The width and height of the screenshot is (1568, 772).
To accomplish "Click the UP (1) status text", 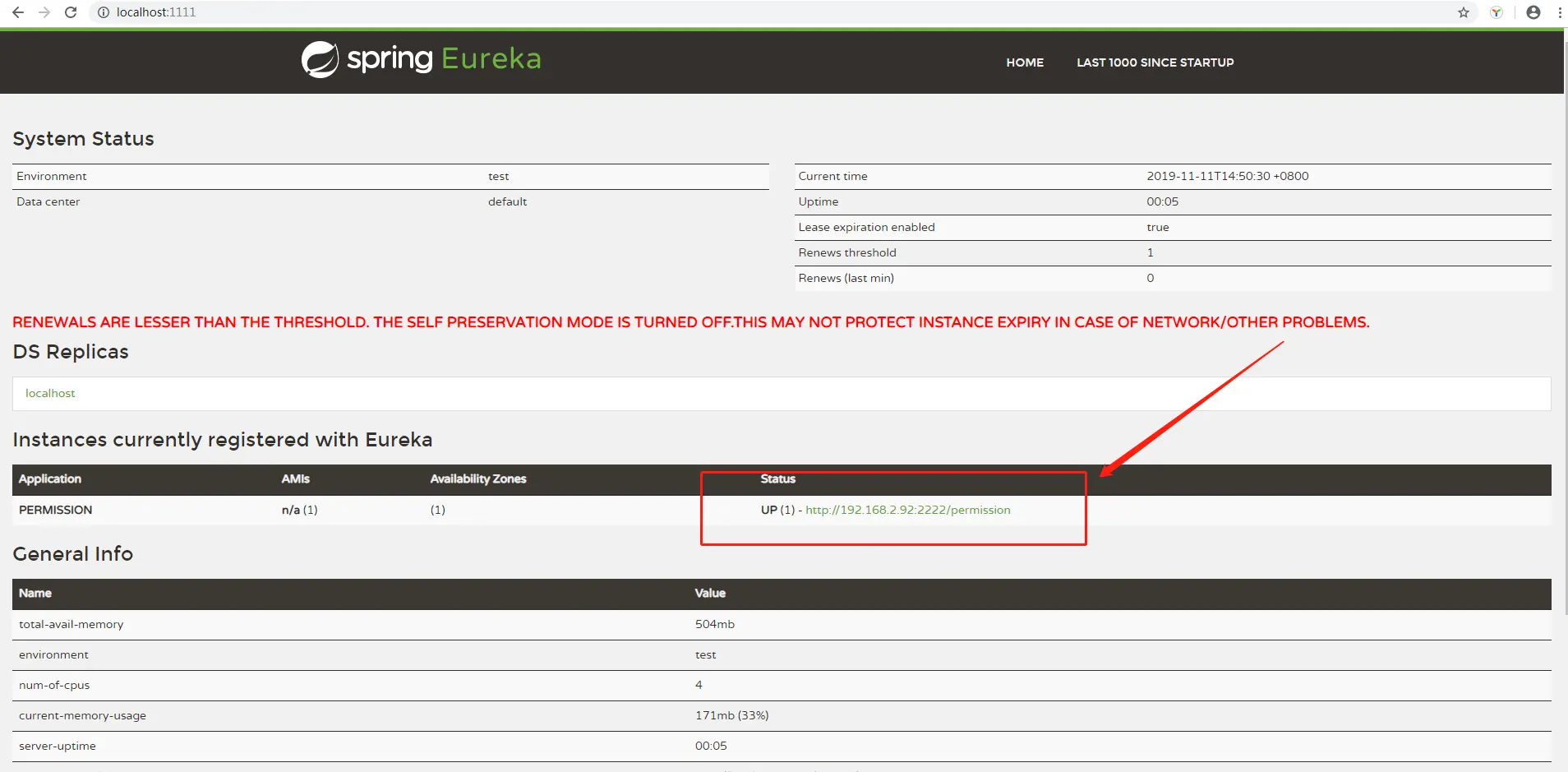I will pos(777,510).
